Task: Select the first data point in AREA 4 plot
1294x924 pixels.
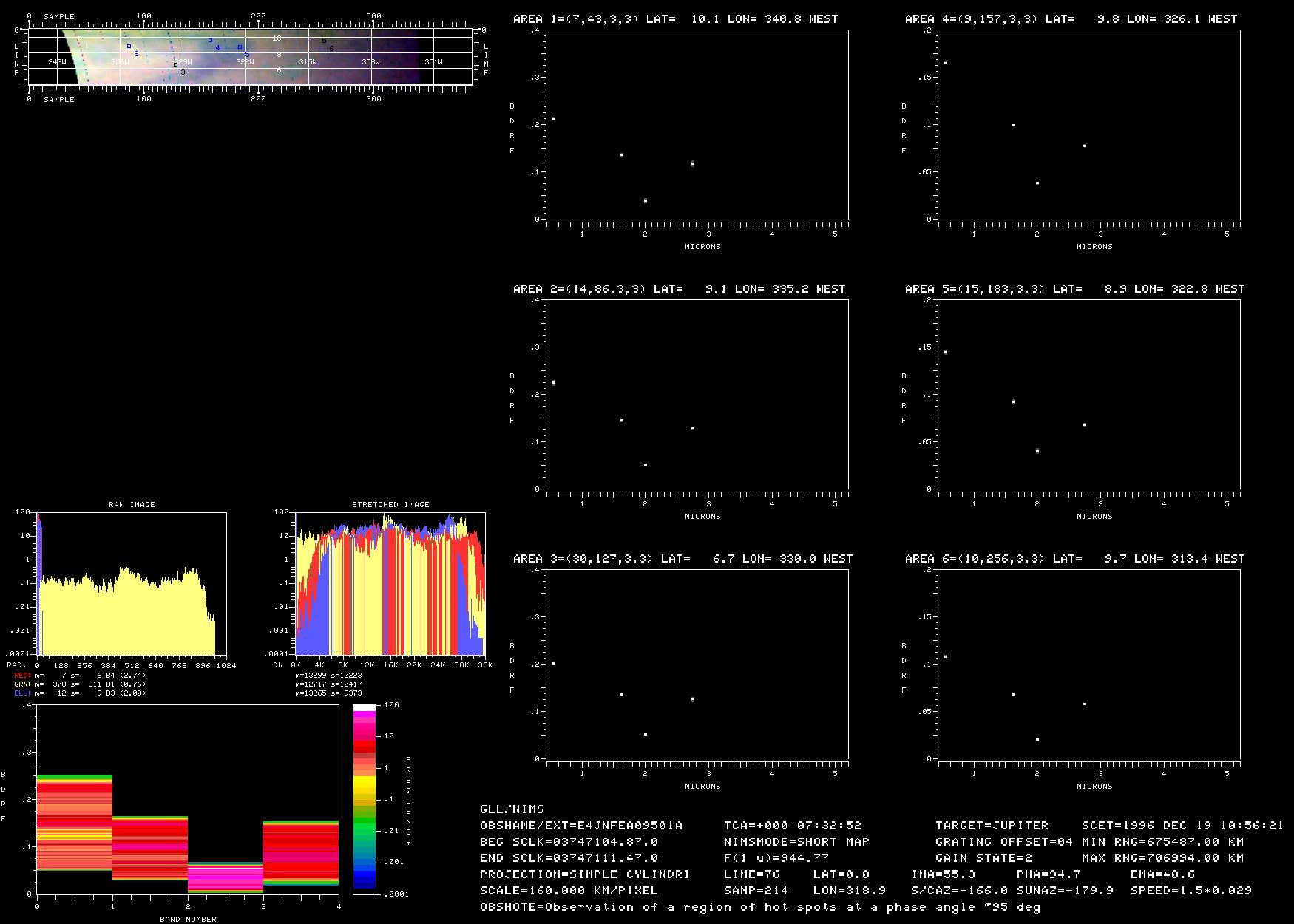Action: 946,63
